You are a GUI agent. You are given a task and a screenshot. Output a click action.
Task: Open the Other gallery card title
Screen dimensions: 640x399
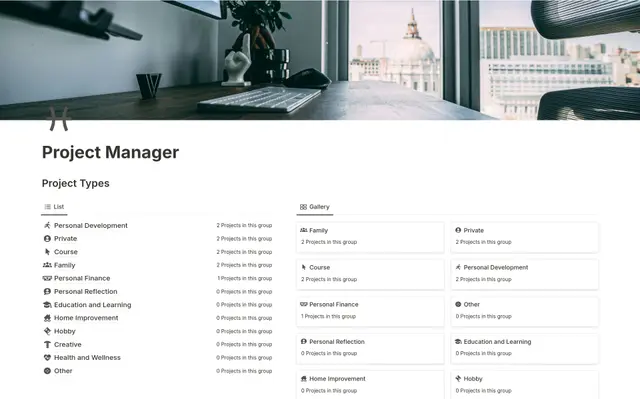coord(471,304)
